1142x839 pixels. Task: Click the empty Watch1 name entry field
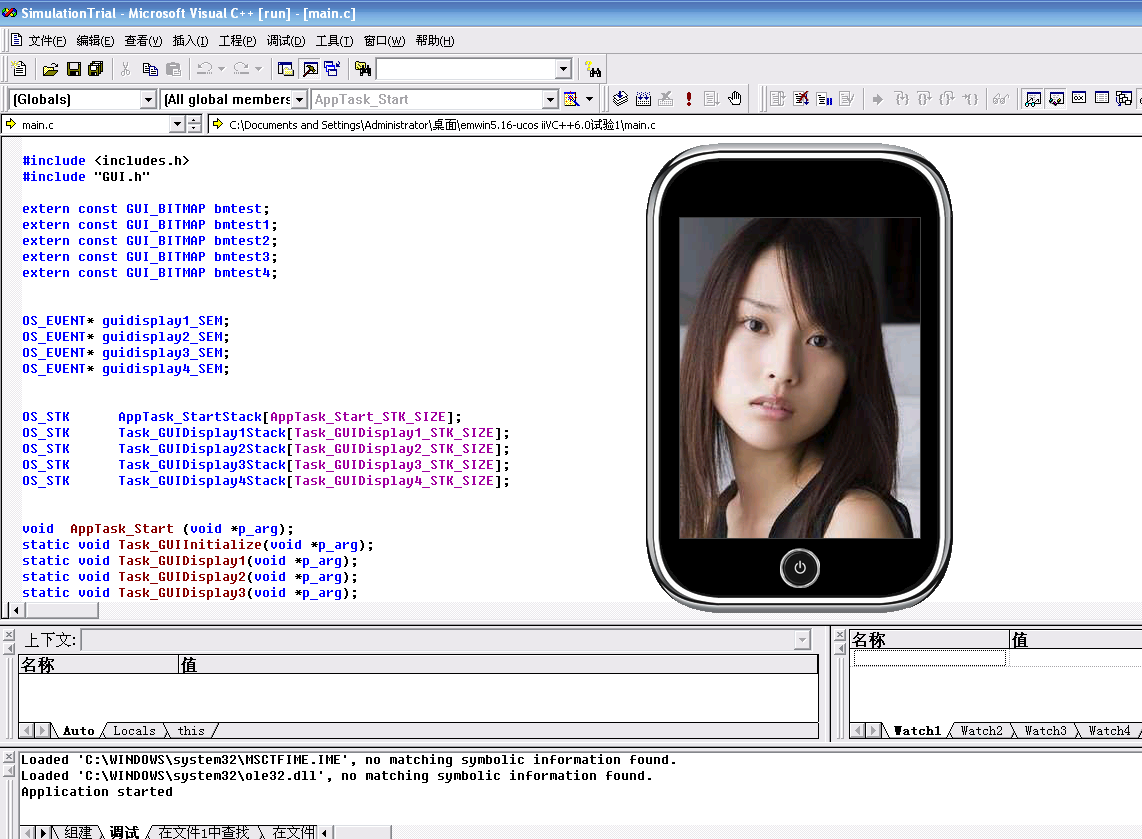(929, 658)
